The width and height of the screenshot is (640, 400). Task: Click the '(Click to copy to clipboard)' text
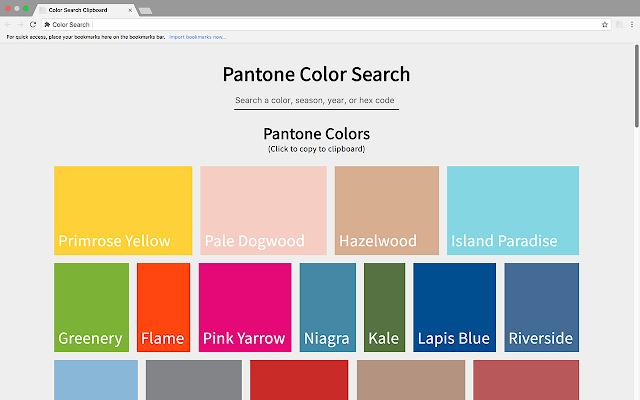316,149
